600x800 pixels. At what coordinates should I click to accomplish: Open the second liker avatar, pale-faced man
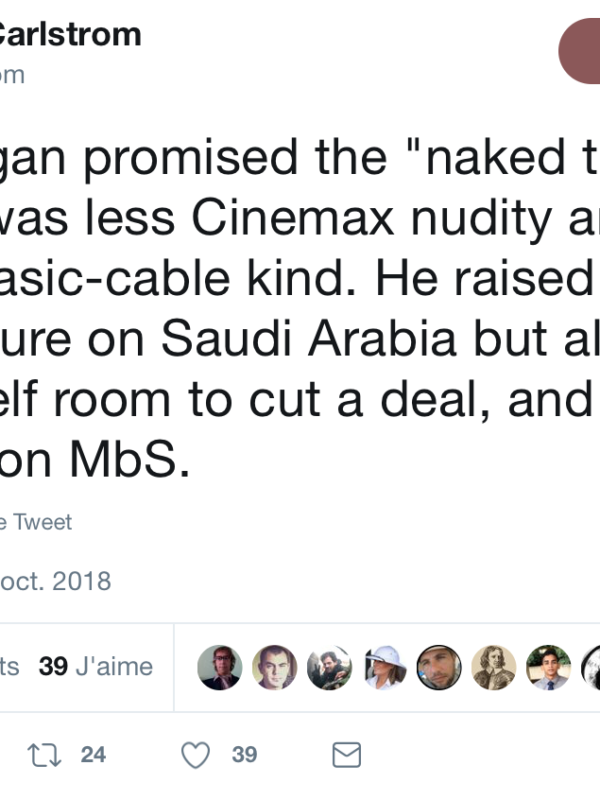click(x=275, y=667)
